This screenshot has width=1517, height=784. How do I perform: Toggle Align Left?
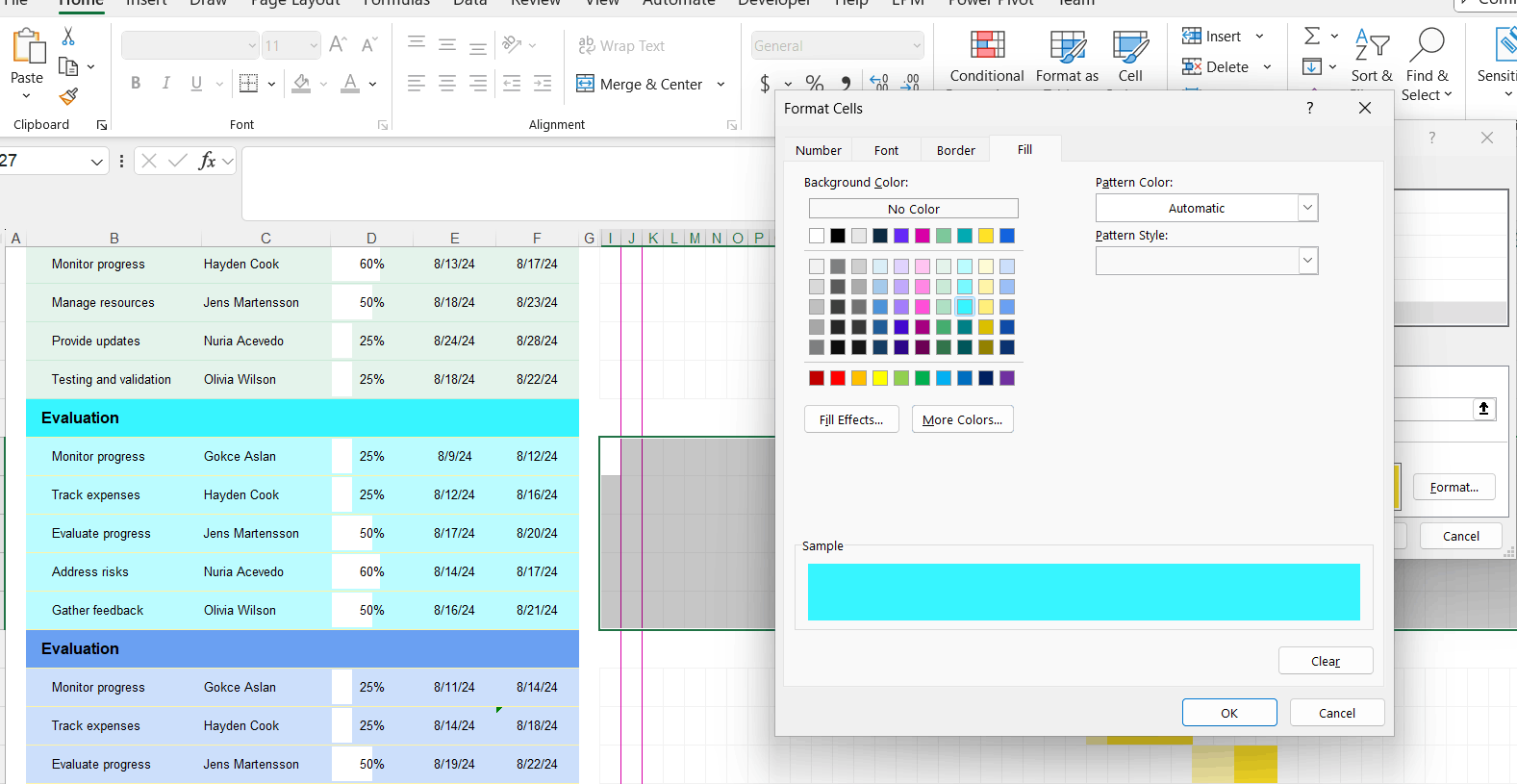pyautogui.click(x=417, y=84)
